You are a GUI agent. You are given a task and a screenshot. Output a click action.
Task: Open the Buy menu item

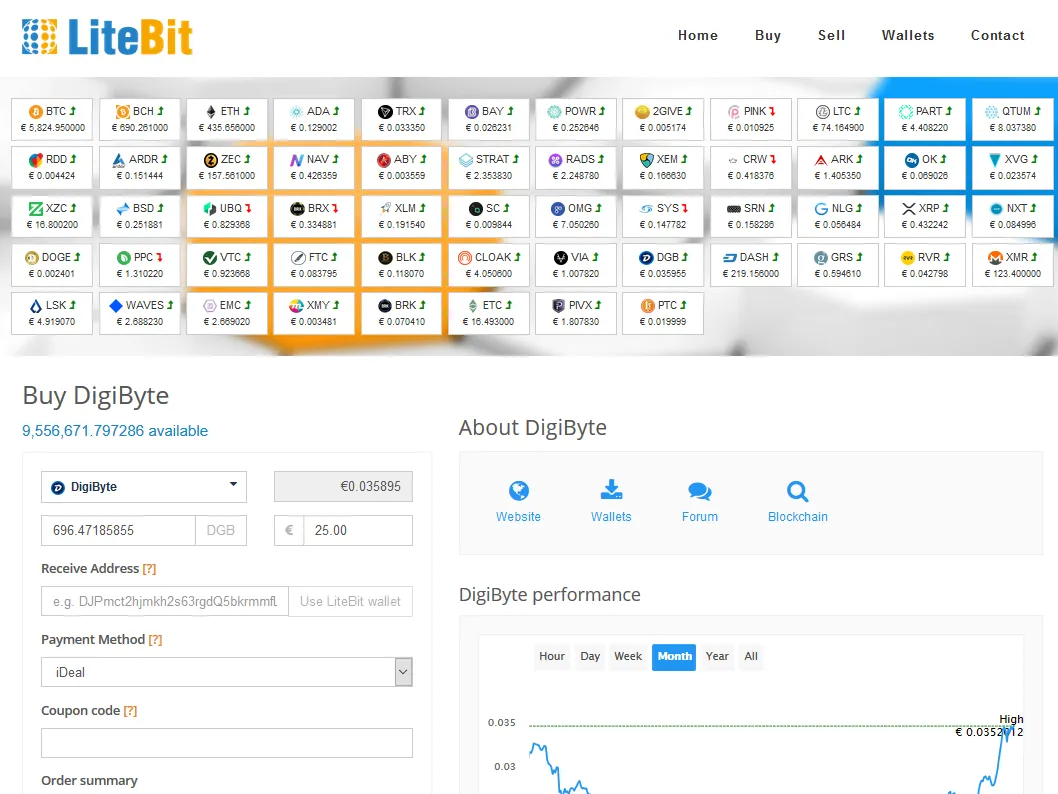[768, 35]
